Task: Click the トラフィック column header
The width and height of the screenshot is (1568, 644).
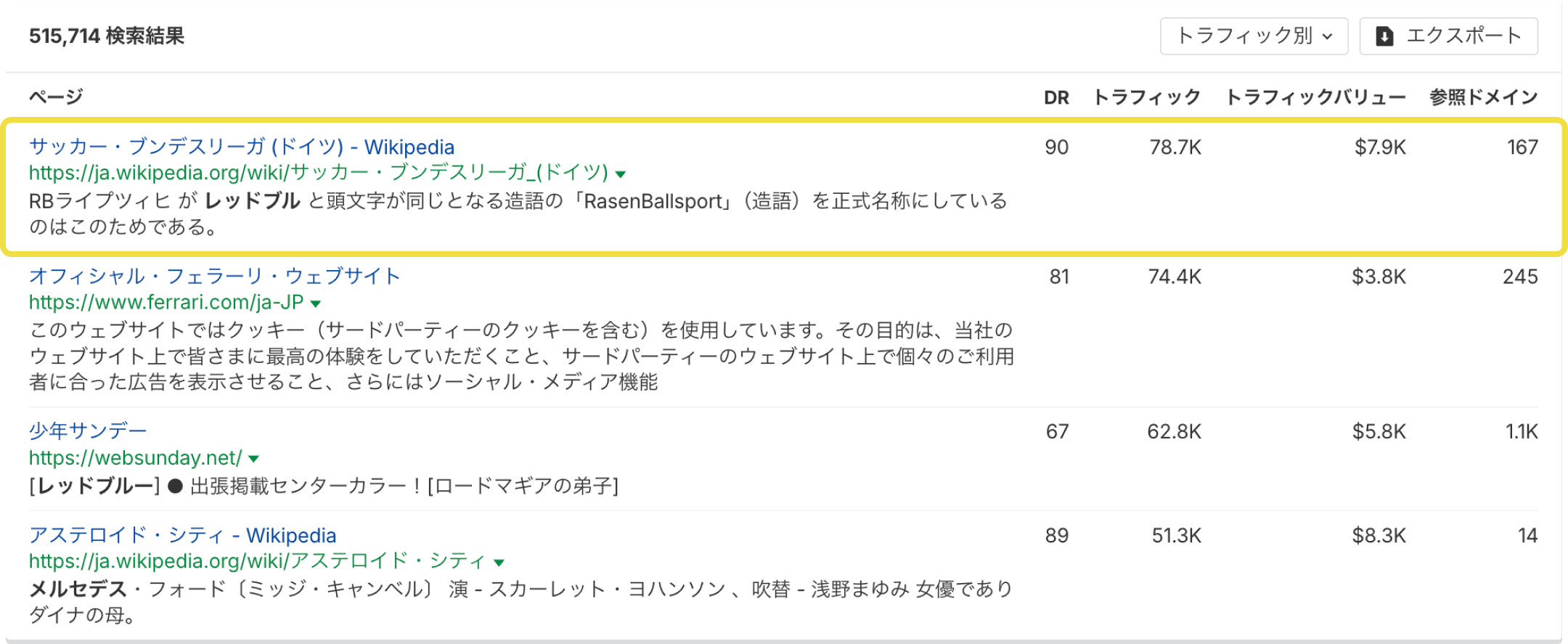Action: coord(1146,97)
